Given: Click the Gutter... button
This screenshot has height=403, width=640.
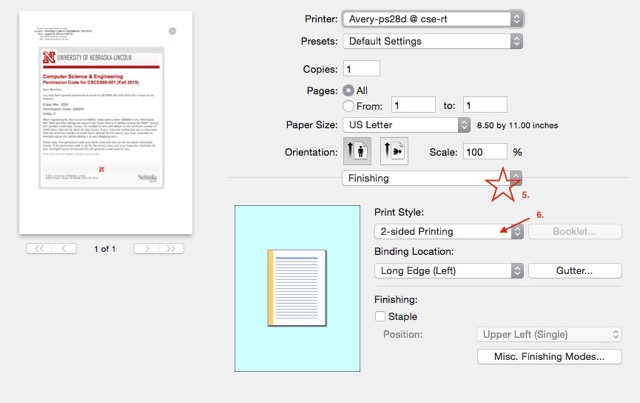Looking at the screenshot, I should [x=574, y=270].
